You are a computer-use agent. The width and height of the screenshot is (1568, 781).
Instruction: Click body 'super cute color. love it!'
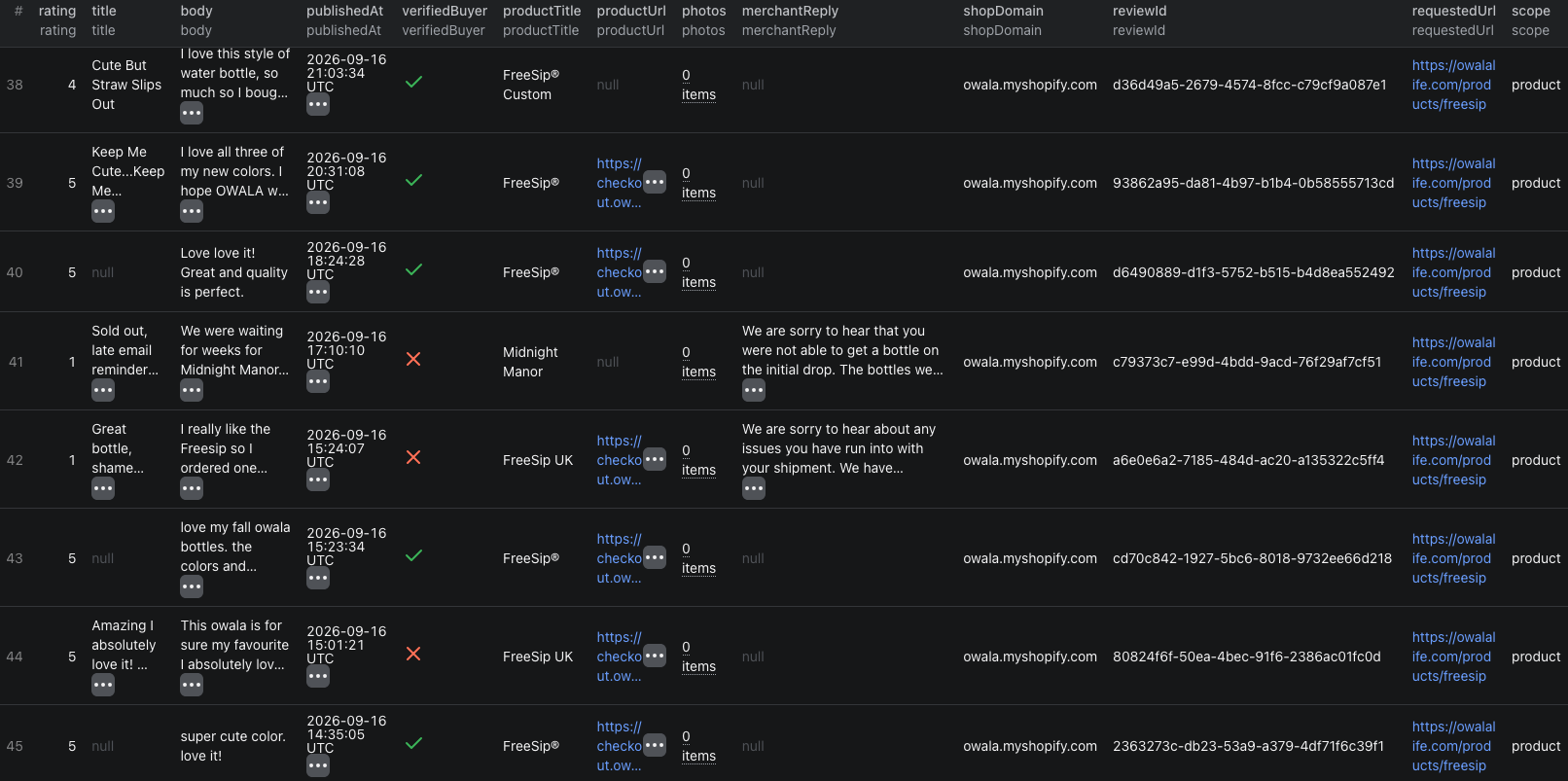(x=233, y=746)
